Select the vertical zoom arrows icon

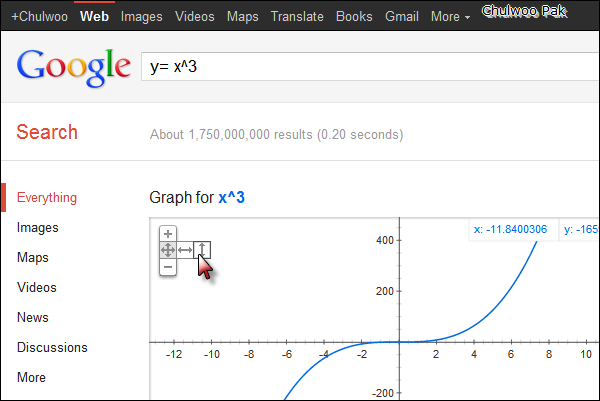202,250
